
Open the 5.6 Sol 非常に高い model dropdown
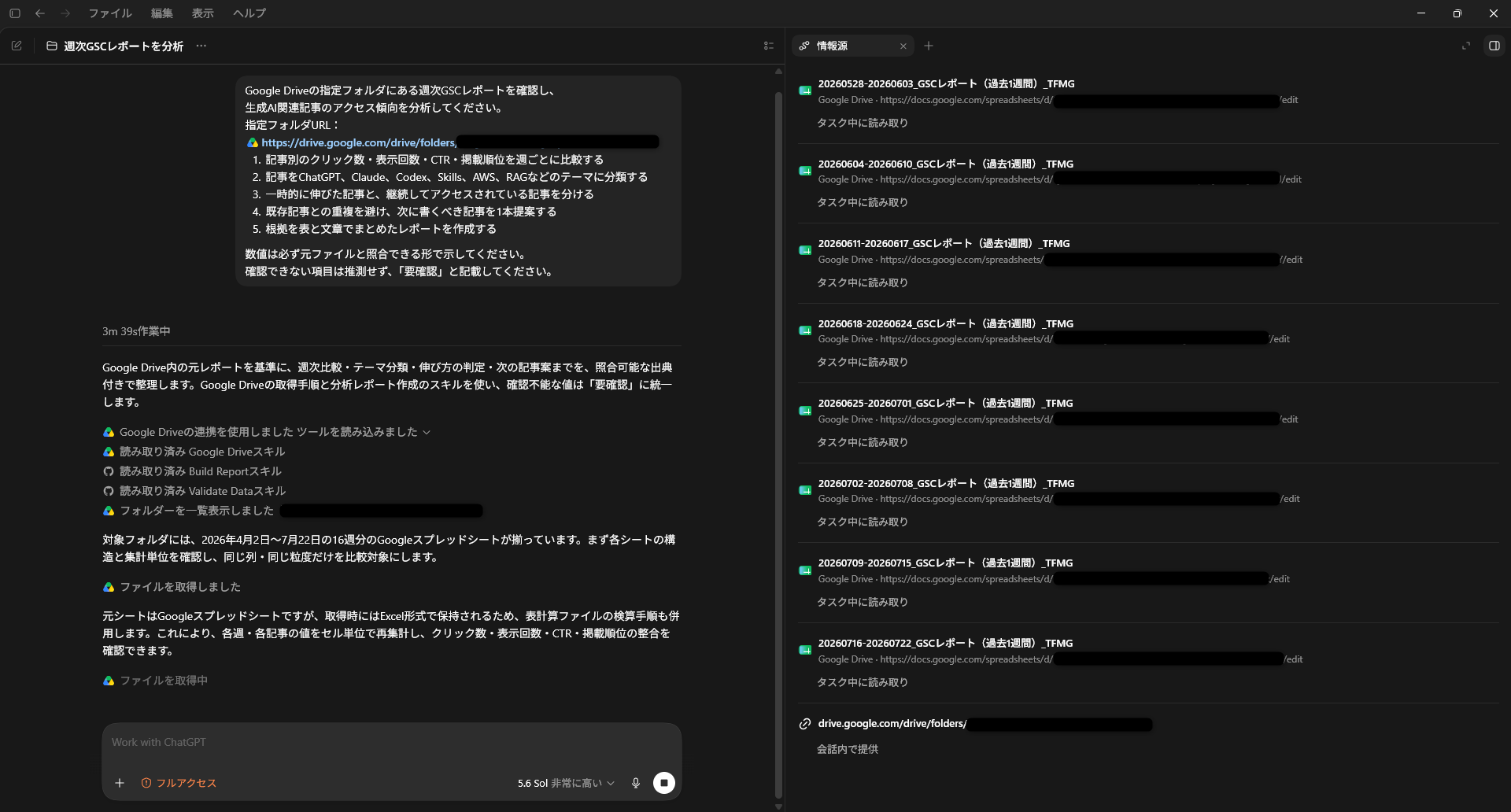566,783
